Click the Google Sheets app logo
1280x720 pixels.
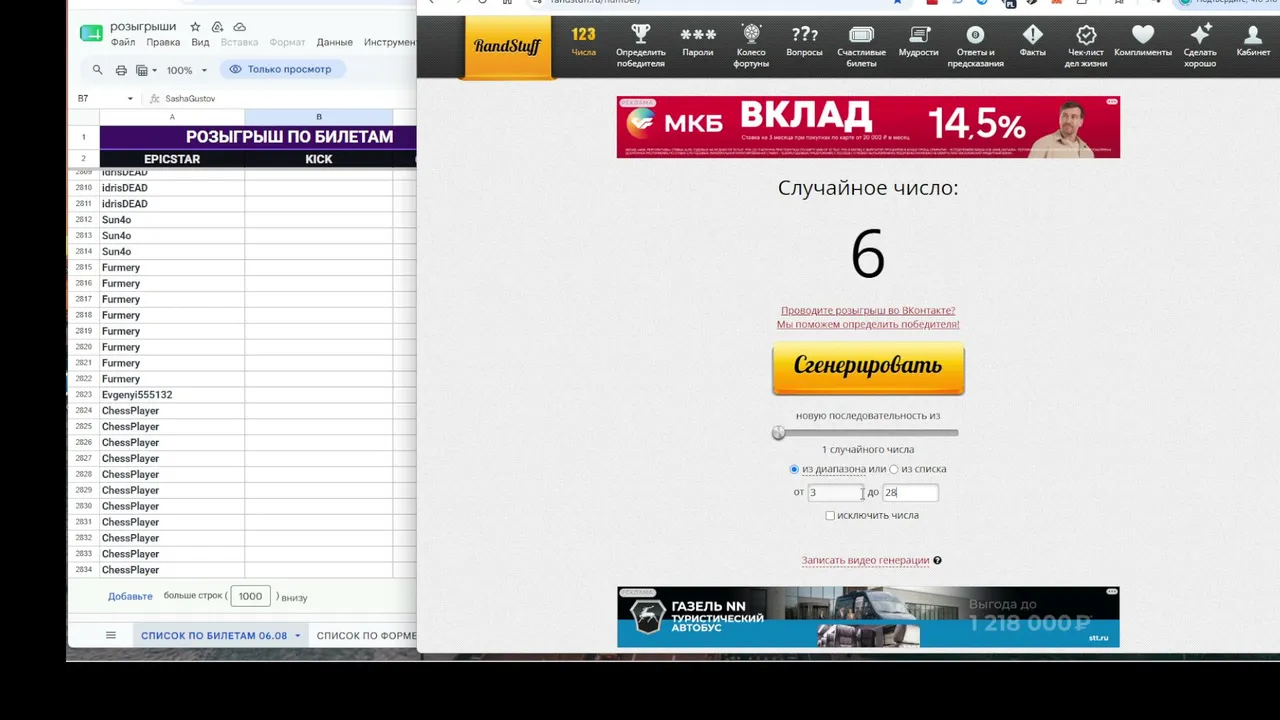91,33
